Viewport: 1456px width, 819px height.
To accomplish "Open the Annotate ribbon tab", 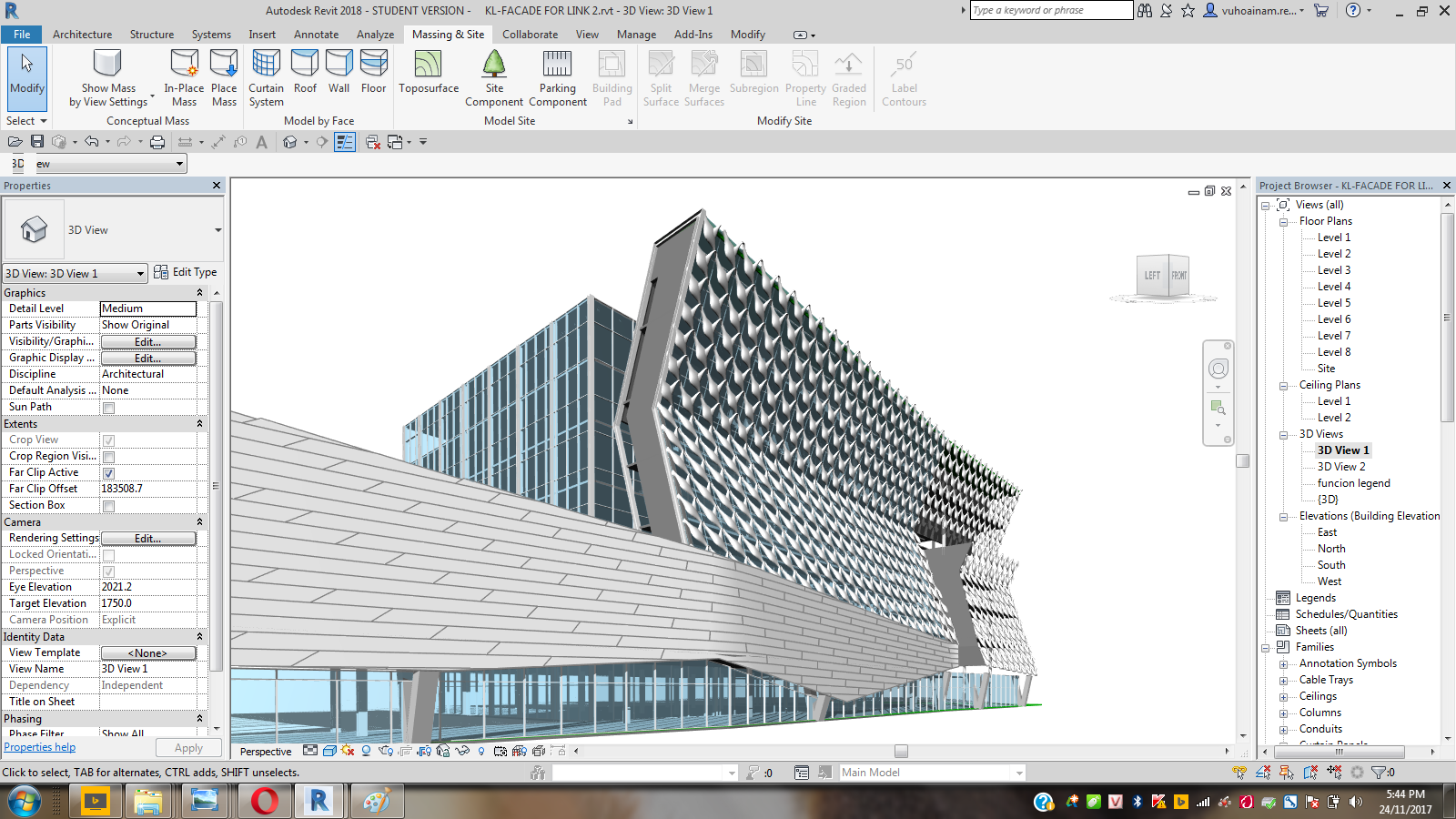I will pos(316,35).
